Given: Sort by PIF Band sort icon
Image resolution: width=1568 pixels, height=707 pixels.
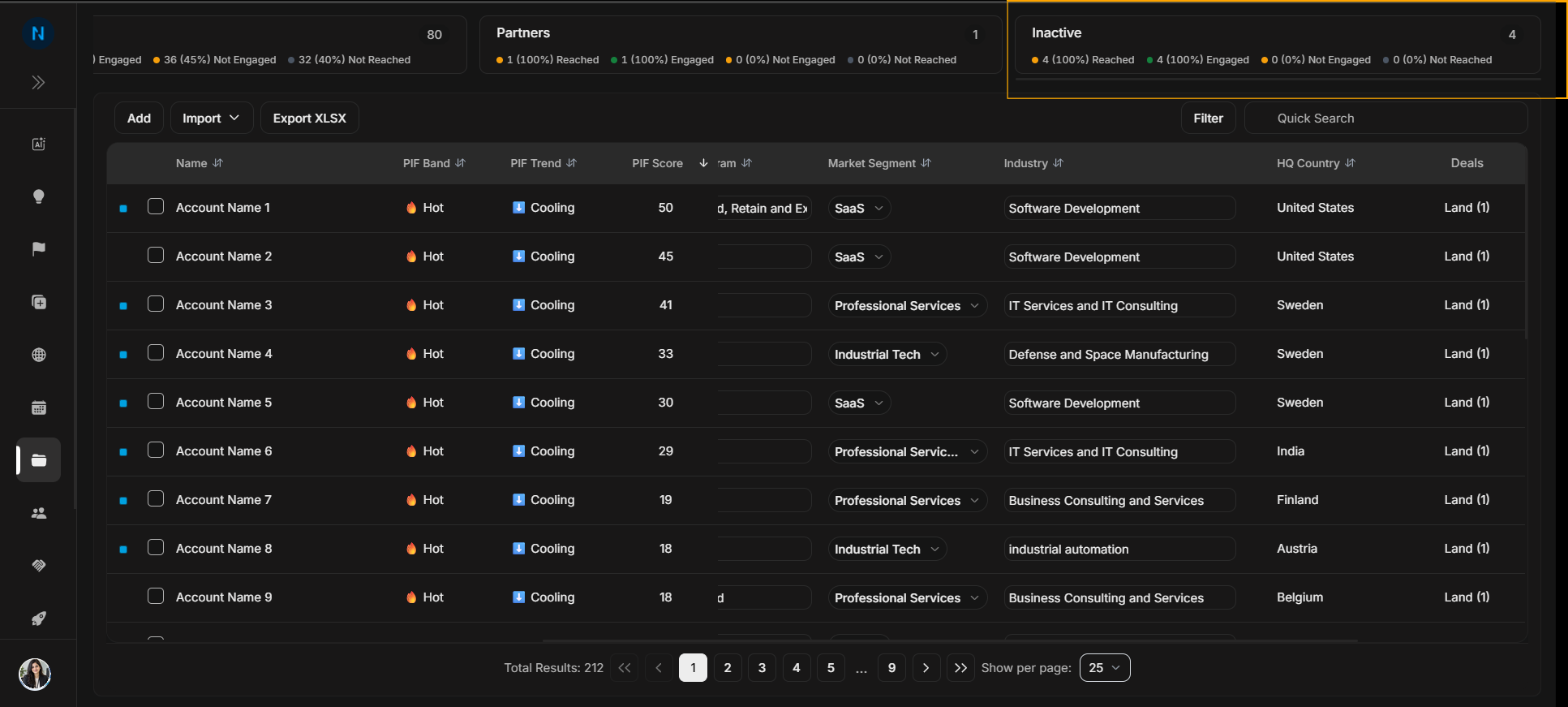Looking at the screenshot, I should coord(460,163).
